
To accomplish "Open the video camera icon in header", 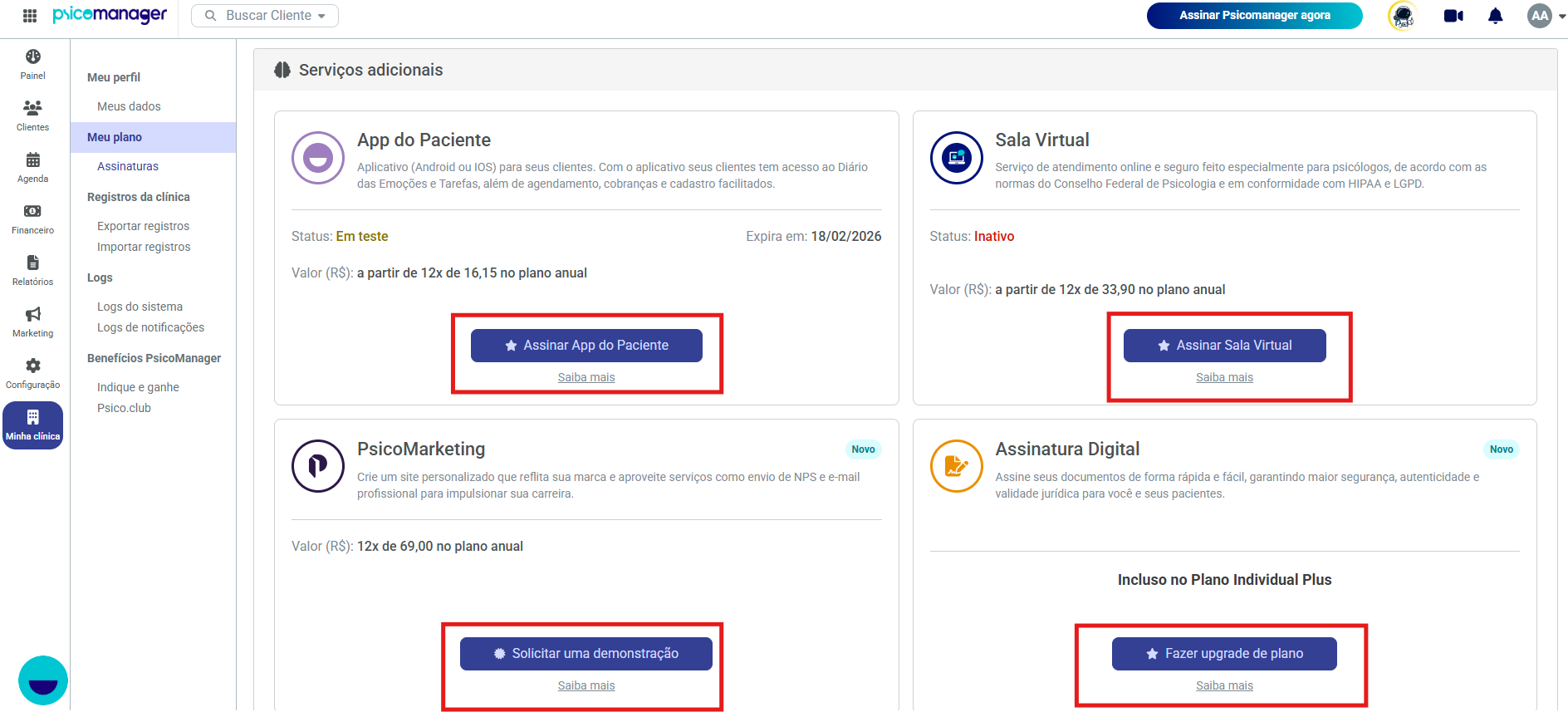I will tap(1453, 16).
